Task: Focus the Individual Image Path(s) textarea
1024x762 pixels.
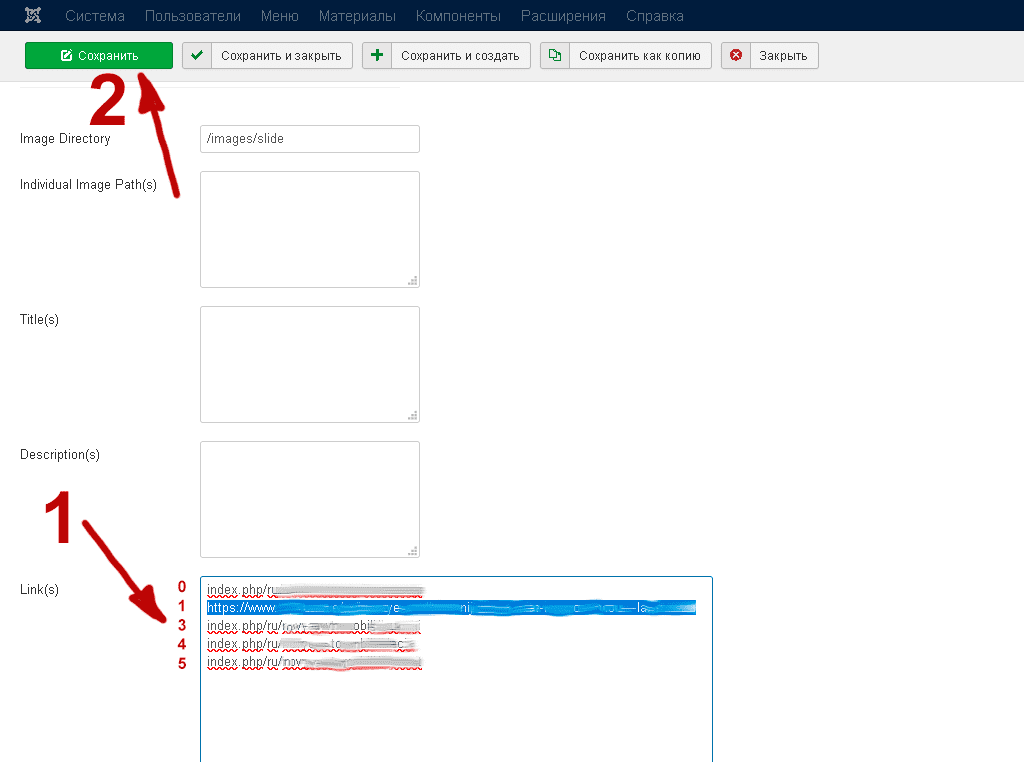Action: (x=309, y=229)
